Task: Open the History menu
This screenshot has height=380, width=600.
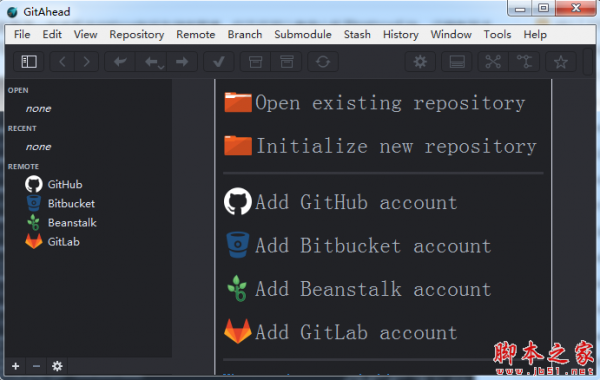Action: [x=401, y=34]
